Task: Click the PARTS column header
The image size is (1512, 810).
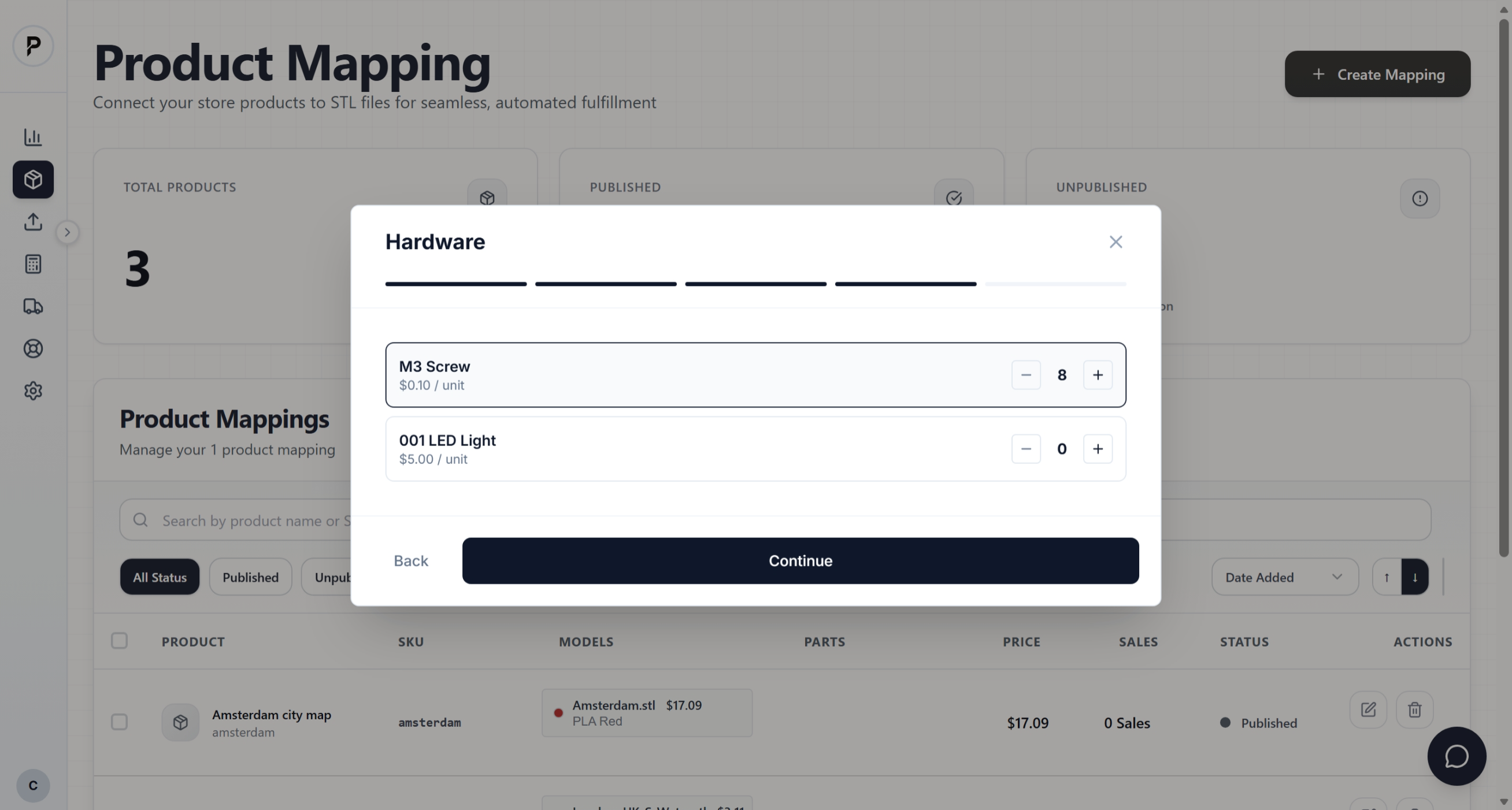Action: tap(824, 642)
